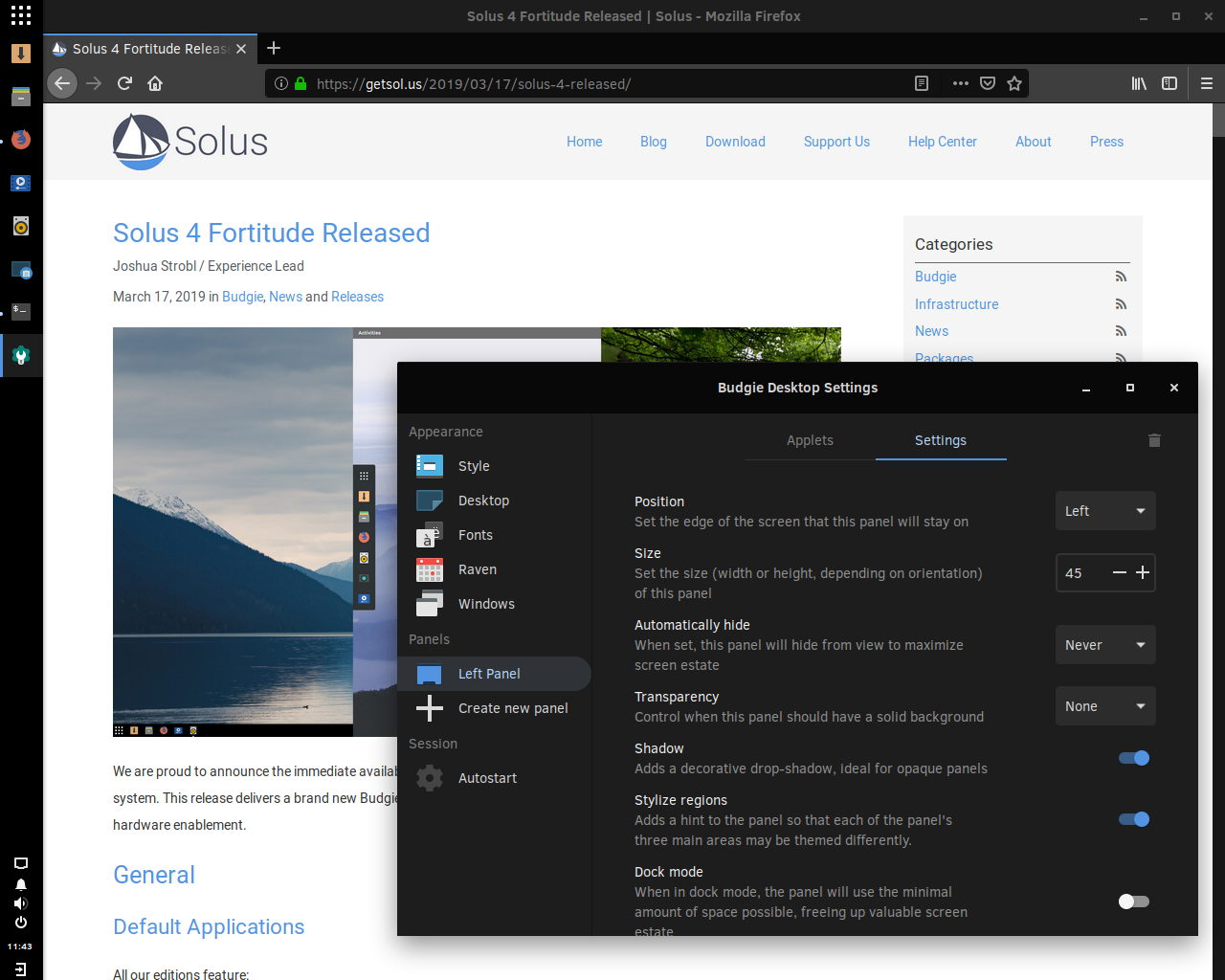Show Firefox sidebars
The height and width of the screenshot is (980, 1225).
point(1169,83)
